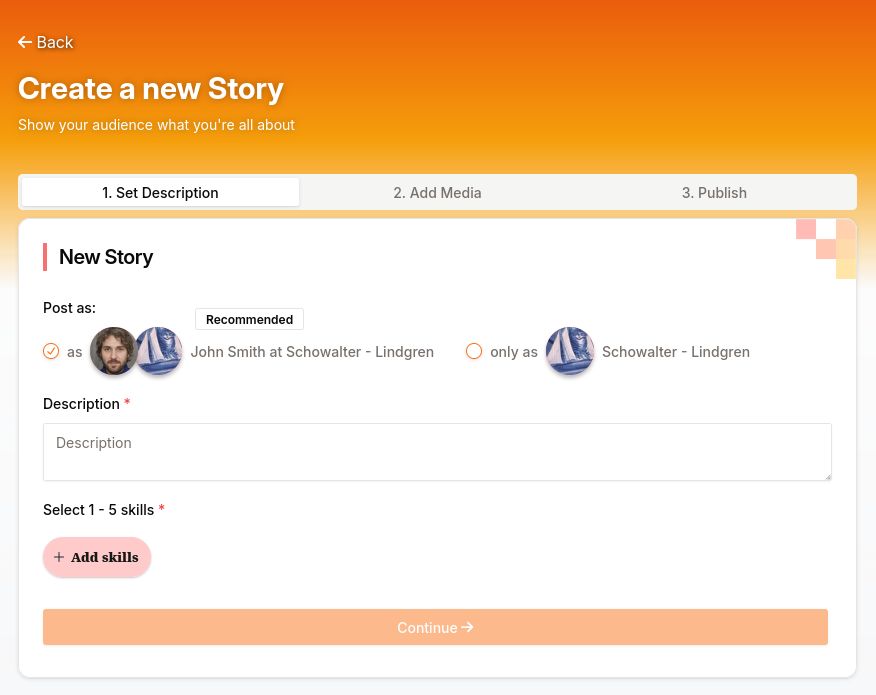876x695 pixels.
Task: Click the 'Recommended' badge
Action: pyautogui.click(x=249, y=320)
